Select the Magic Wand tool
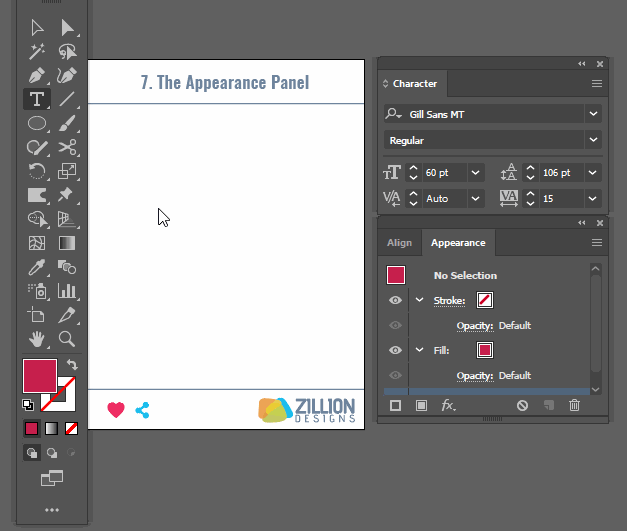This screenshot has width=627, height=531. 37,51
